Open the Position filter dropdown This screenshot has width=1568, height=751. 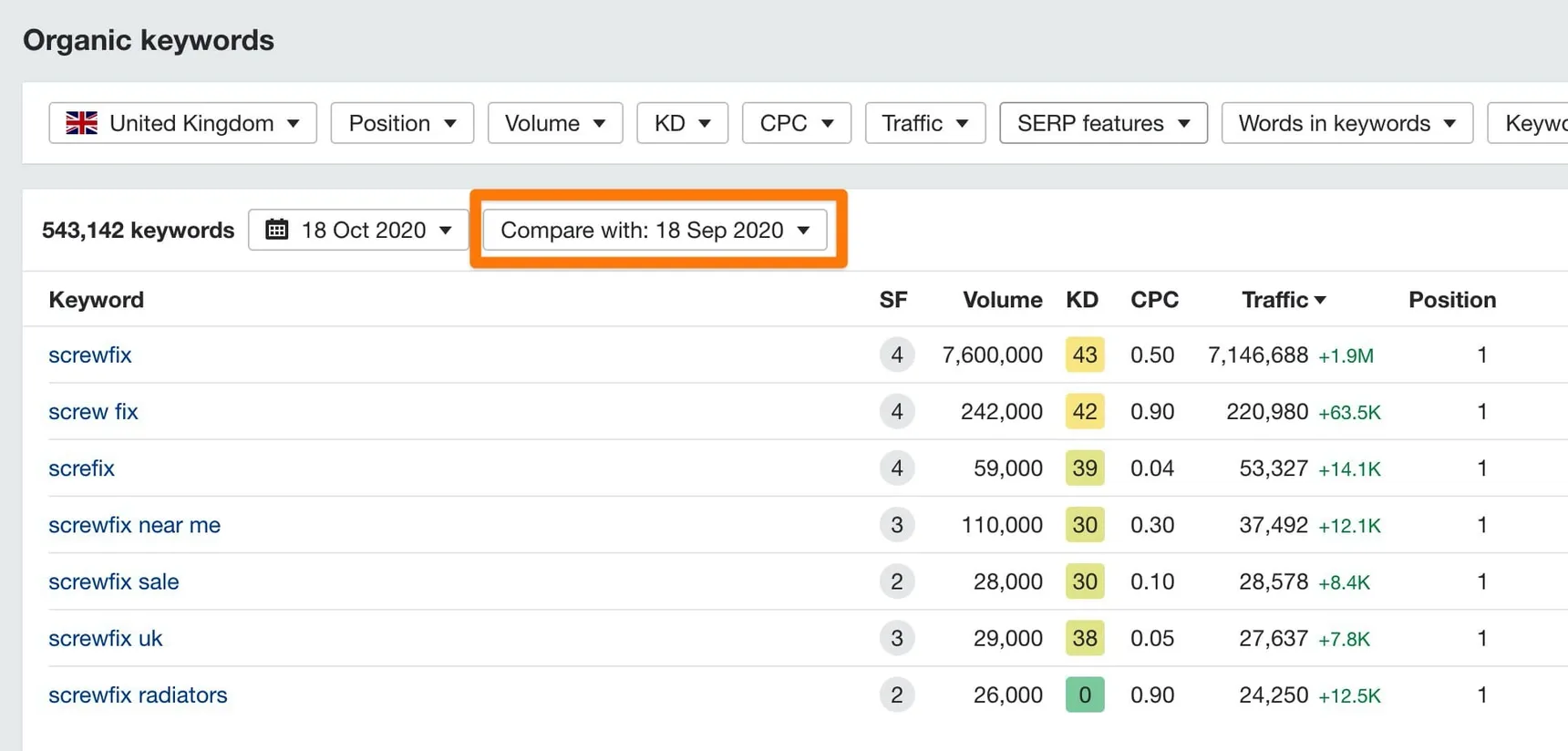(402, 123)
